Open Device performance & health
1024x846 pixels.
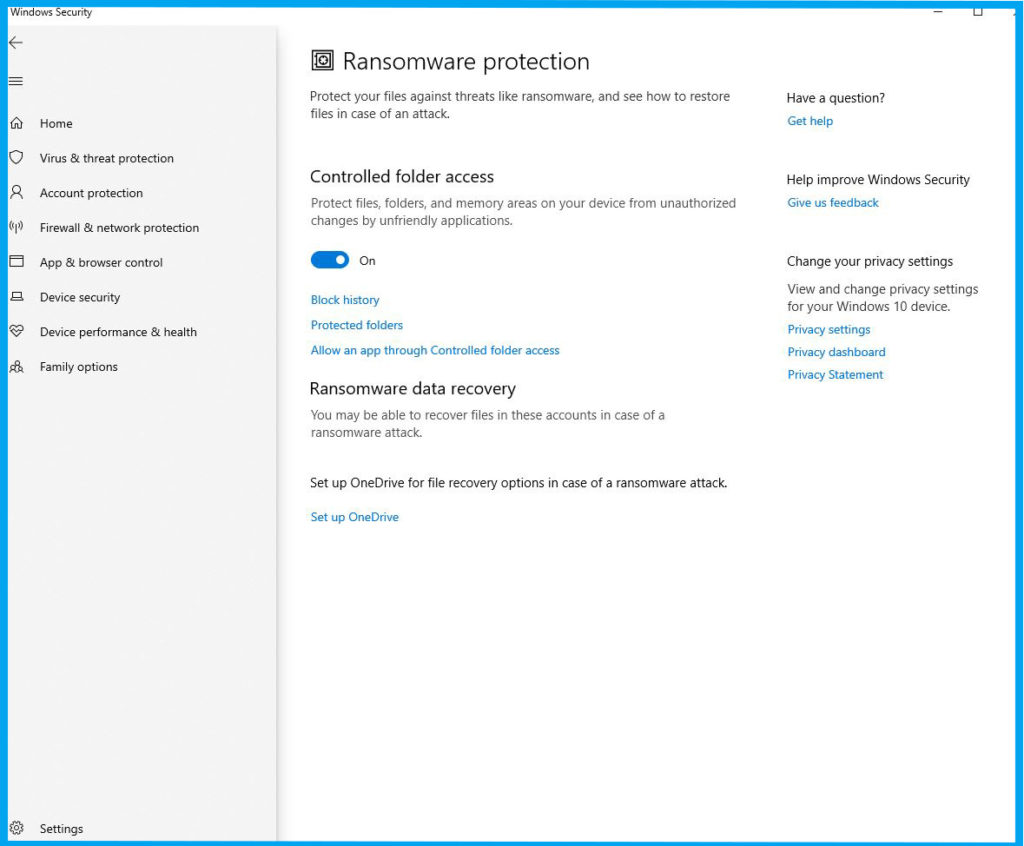tap(118, 331)
